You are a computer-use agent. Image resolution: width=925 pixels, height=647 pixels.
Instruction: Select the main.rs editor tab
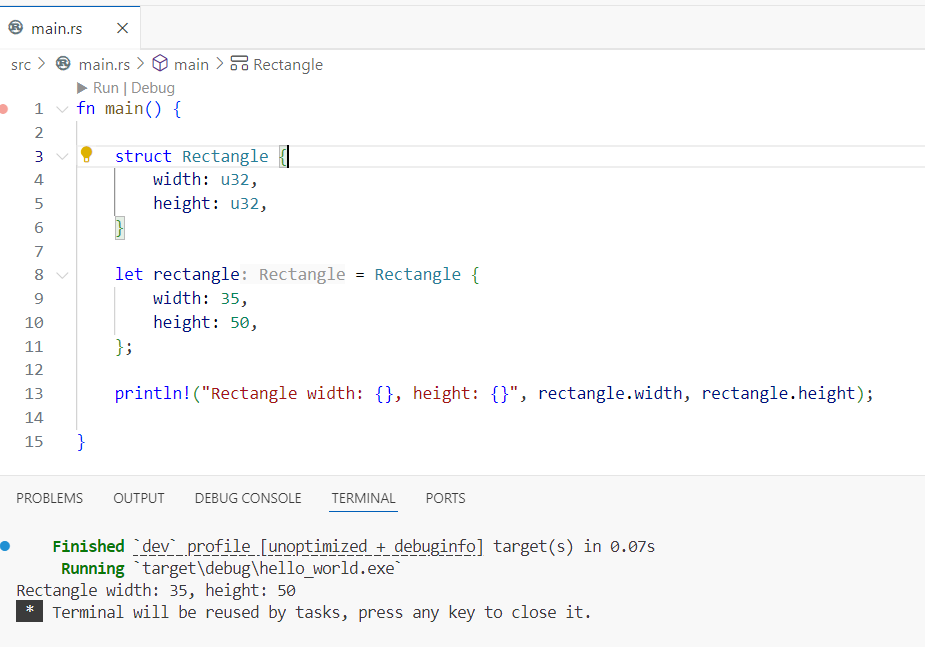click(x=70, y=28)
